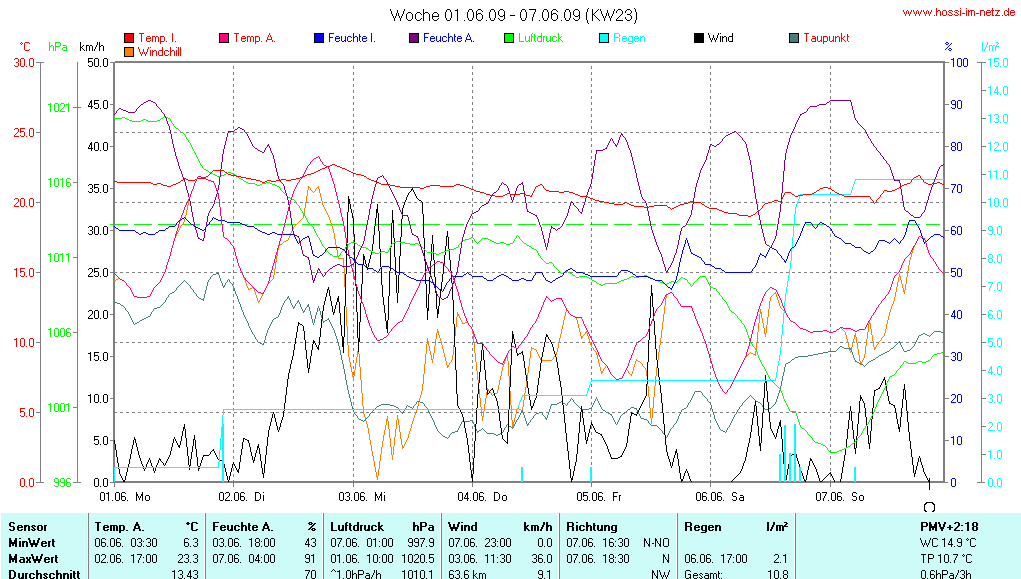Click the cyan Regen legend swatch
Screen dimensions: 1021x579
pos(604,38)
